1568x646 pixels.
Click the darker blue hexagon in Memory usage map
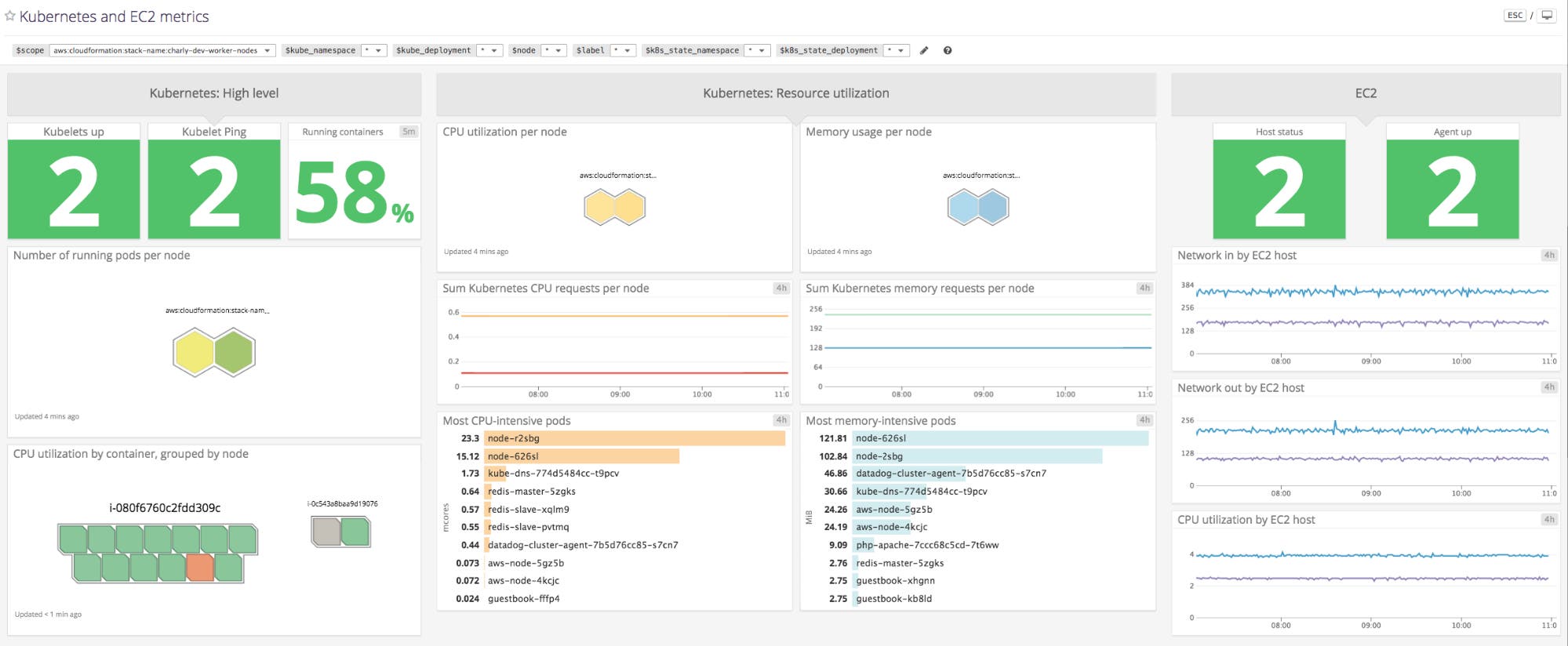(x=992, y=208)
